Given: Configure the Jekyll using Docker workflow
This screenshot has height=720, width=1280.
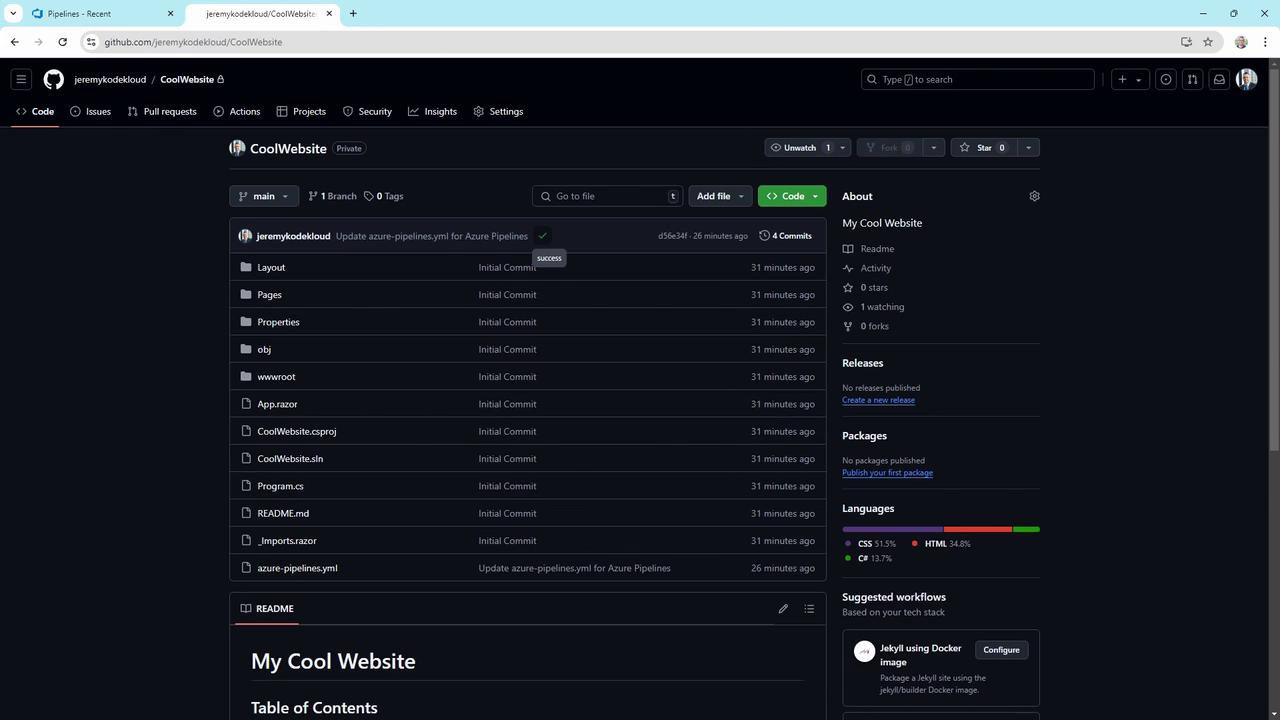Looking at the screenshot, I should tap(1001, 650).
